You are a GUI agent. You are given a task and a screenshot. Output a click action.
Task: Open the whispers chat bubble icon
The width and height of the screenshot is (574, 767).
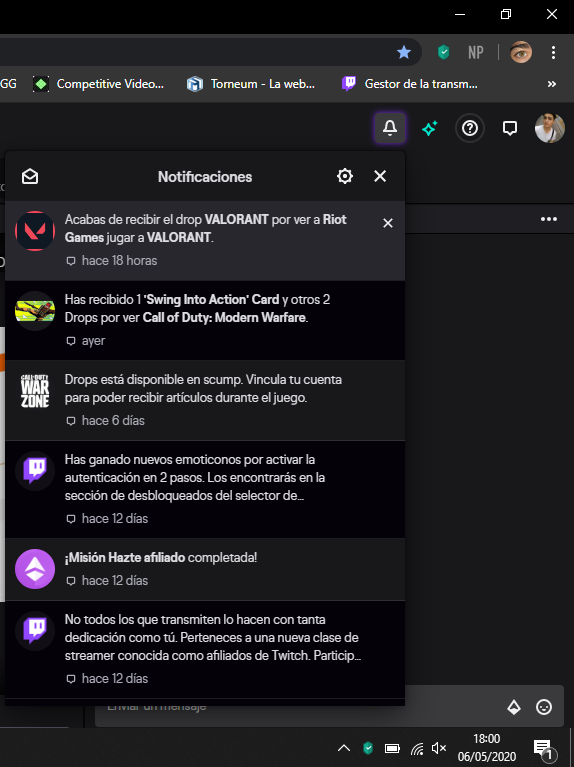coord(510,128)
